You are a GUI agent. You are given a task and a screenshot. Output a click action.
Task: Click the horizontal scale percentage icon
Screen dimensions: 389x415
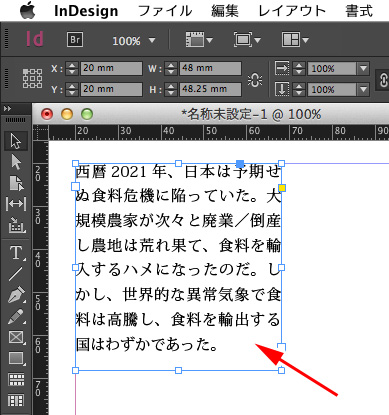click(x=282, y=68)
